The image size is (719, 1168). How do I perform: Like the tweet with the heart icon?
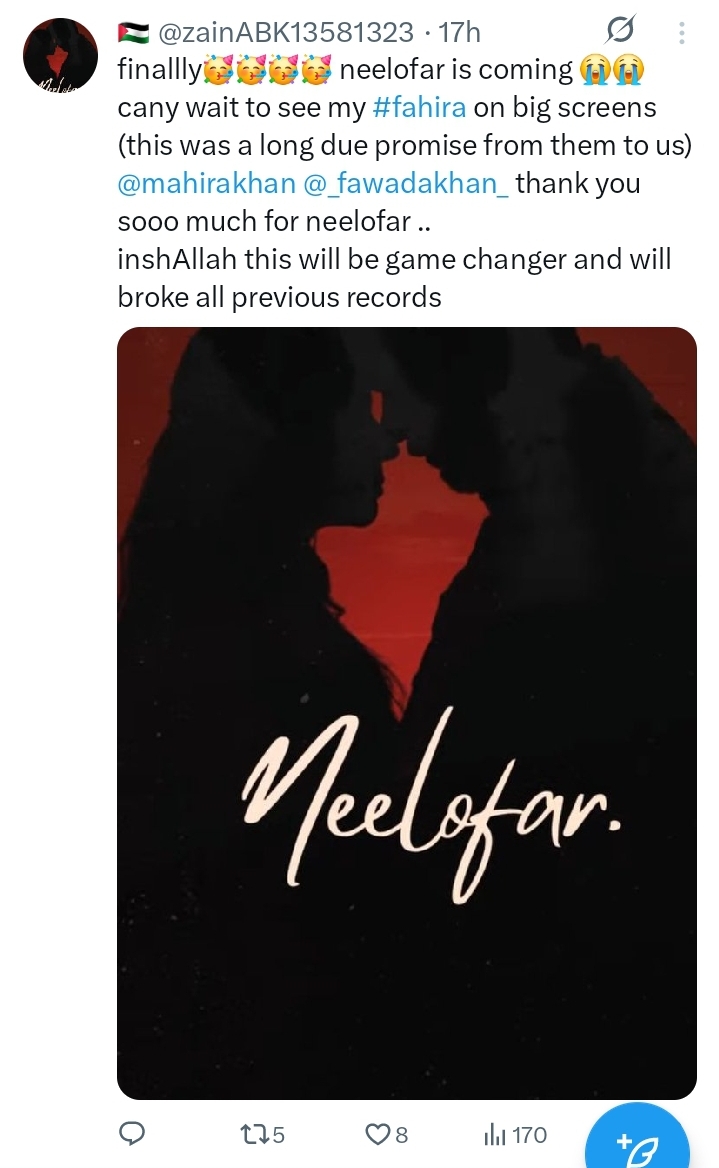[x=377, y=1134]
